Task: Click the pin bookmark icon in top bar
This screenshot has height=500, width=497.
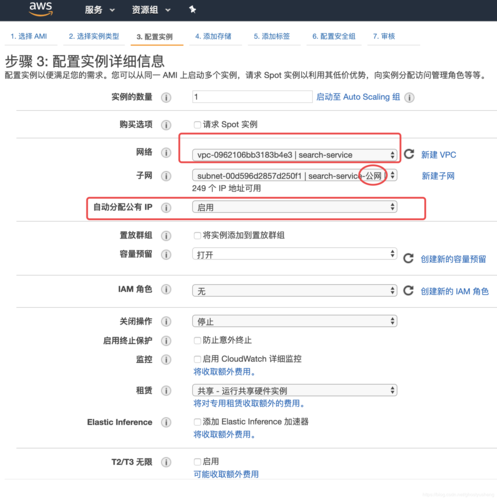Action: [192, 10]
